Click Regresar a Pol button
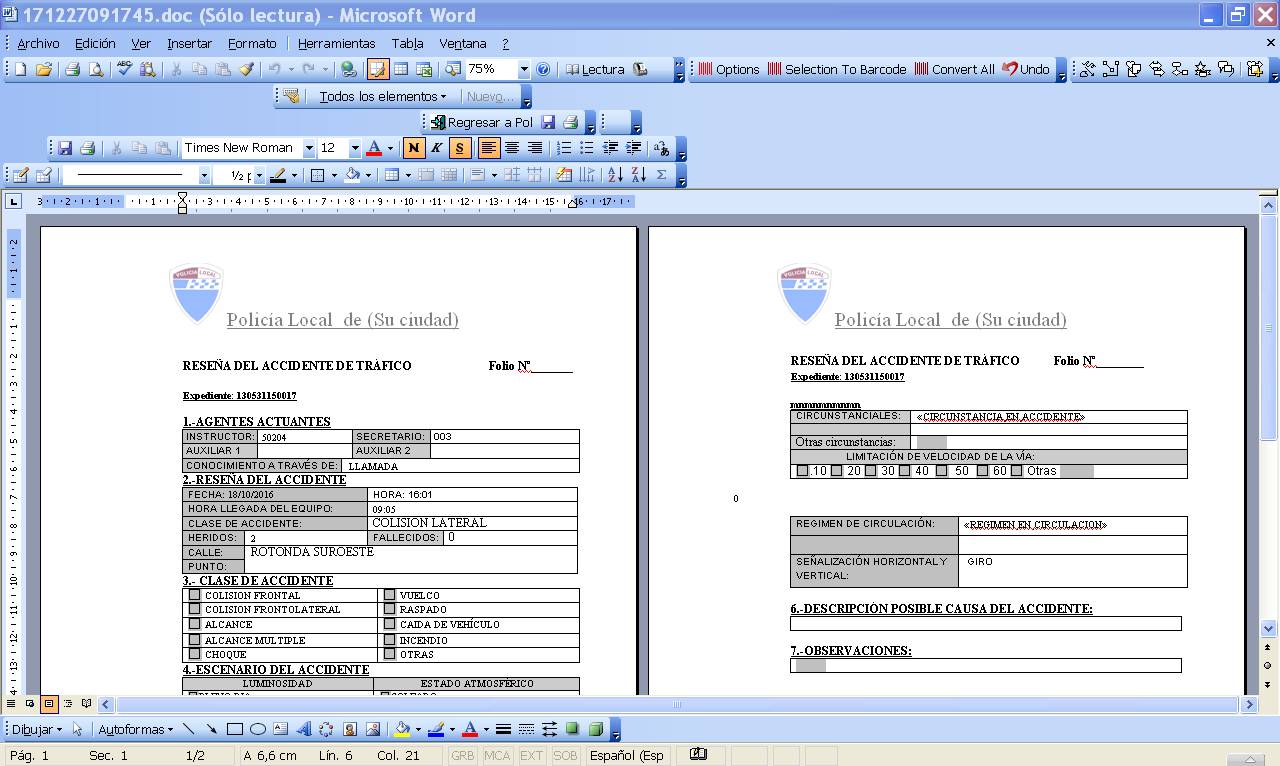Viewport: 1280px width, 766px height. pyautogui.click(x=482, y=122)
